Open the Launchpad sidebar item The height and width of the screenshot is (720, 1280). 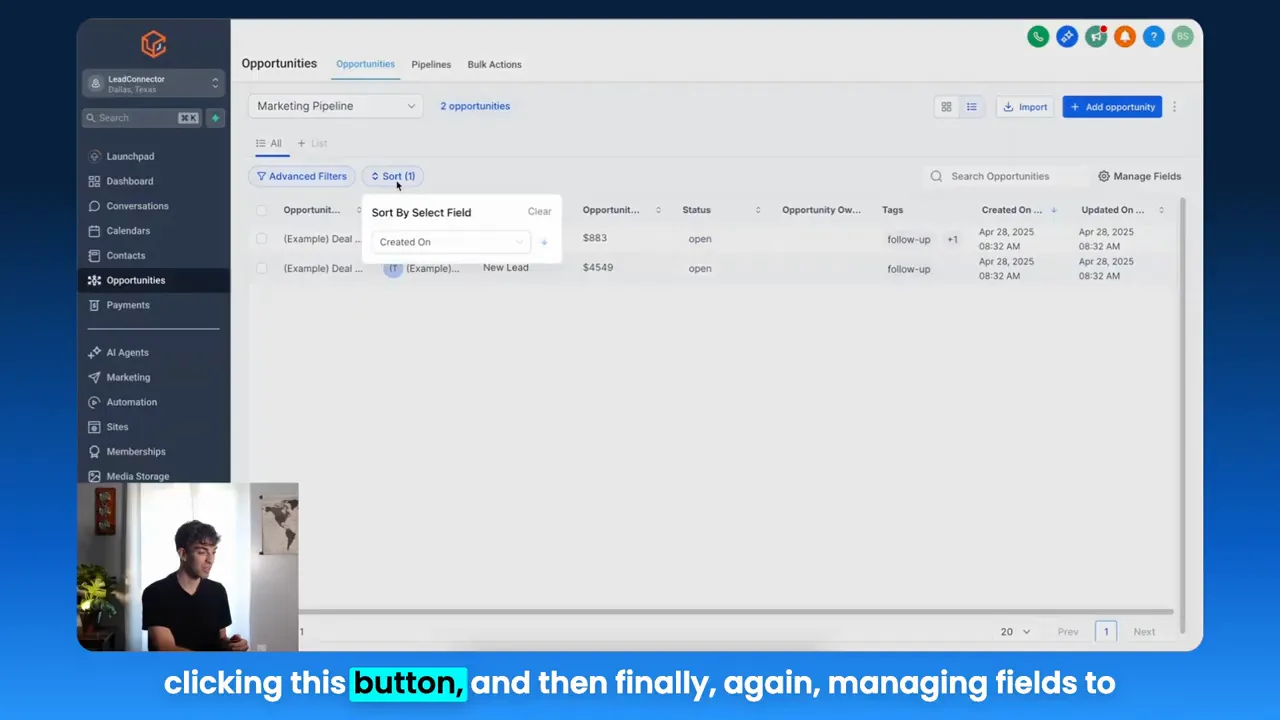point(130,156)
